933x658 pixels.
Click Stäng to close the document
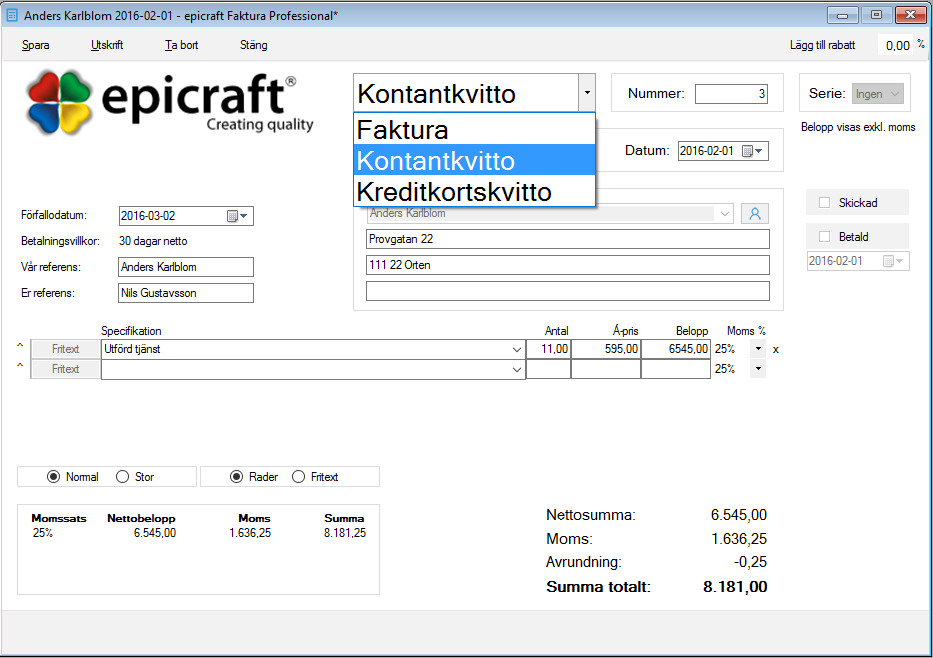point(253,45)
